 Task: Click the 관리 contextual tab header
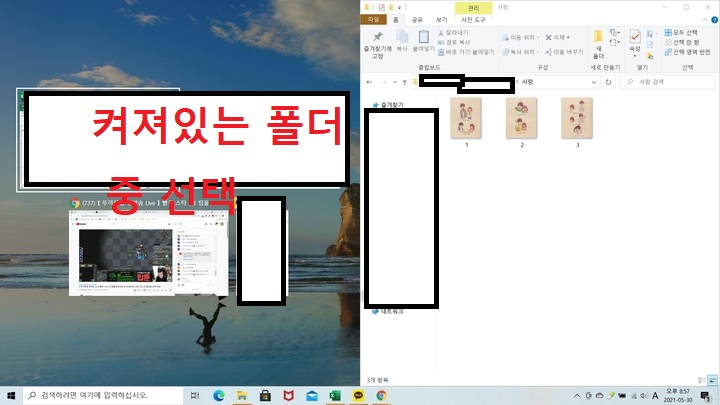tap(473, 8)
